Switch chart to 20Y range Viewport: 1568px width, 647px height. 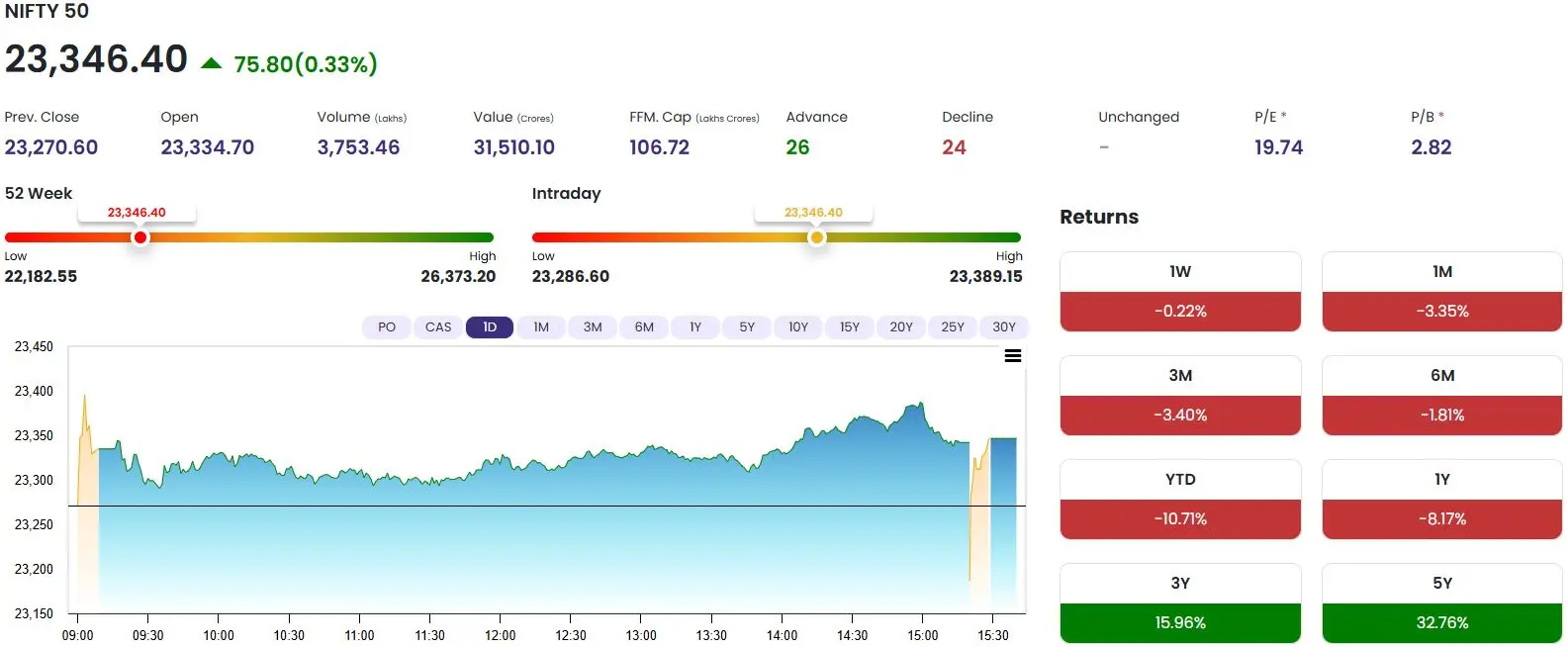tap(901, 327)
